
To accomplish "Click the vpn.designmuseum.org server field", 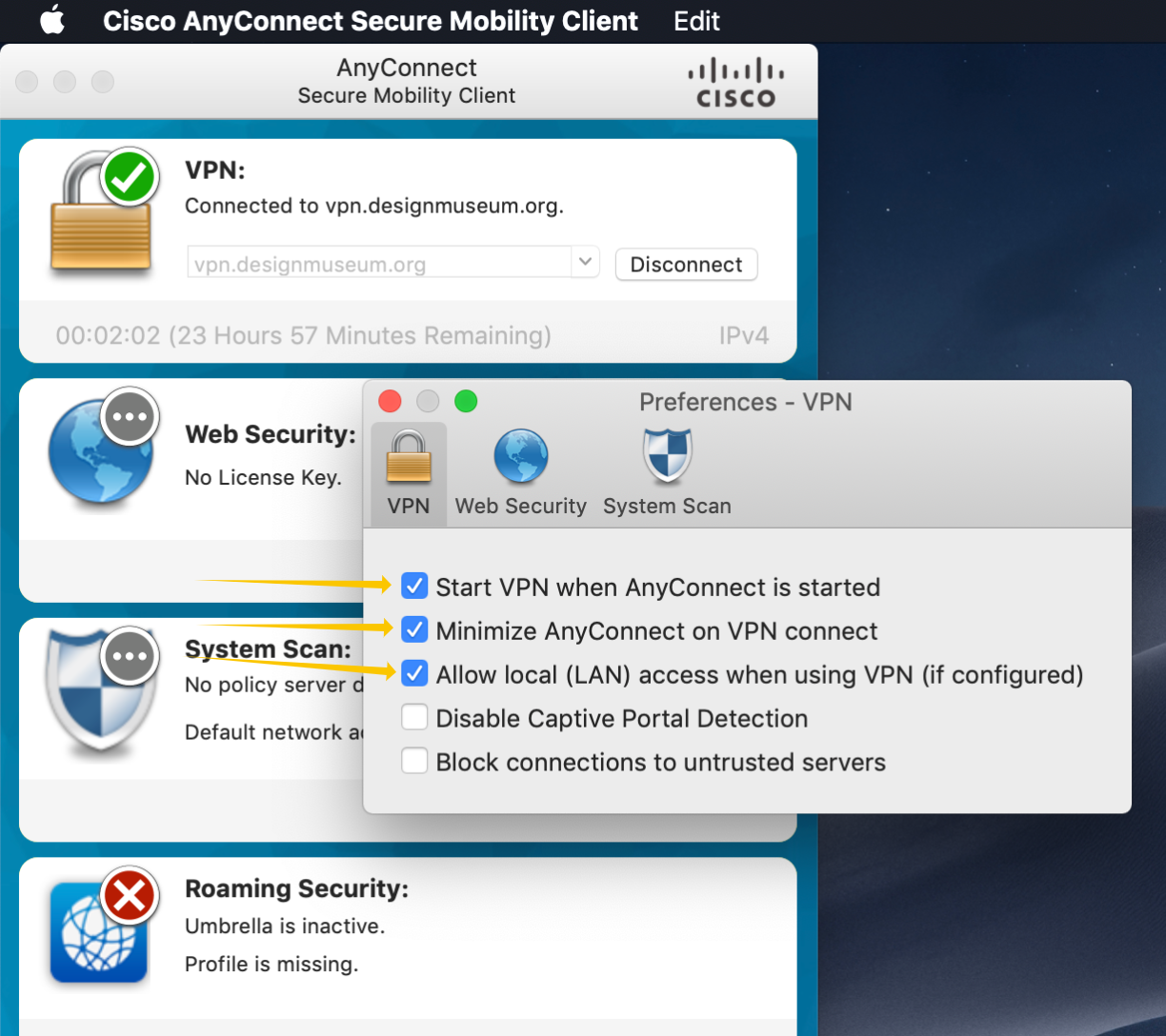I will coord(379,263).
